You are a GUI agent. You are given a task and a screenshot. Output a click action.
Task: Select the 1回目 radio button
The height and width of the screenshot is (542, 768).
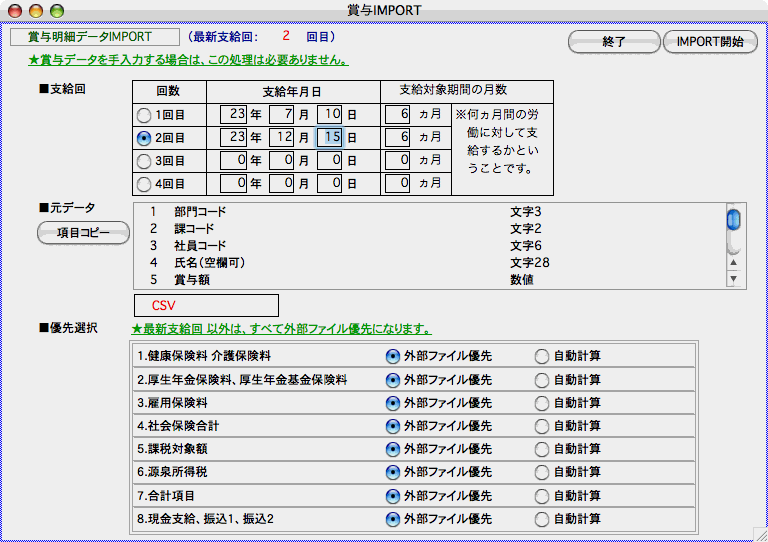click(144, 115)
